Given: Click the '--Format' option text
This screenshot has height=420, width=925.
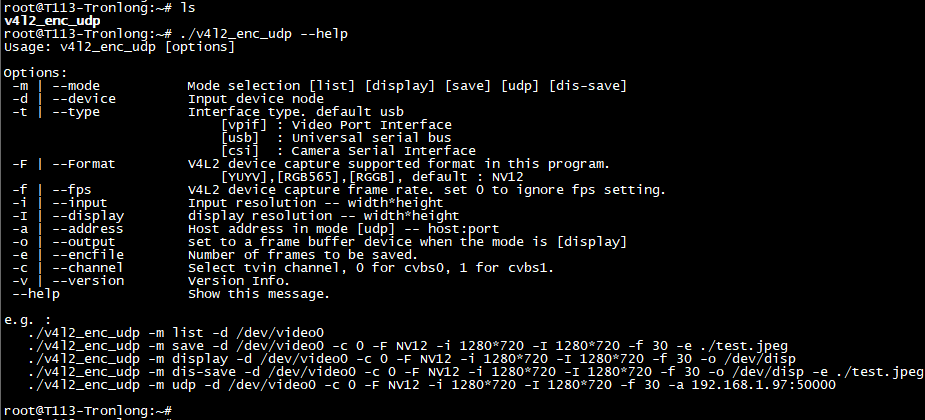Looking at the screenshot, I should (84, 164).
